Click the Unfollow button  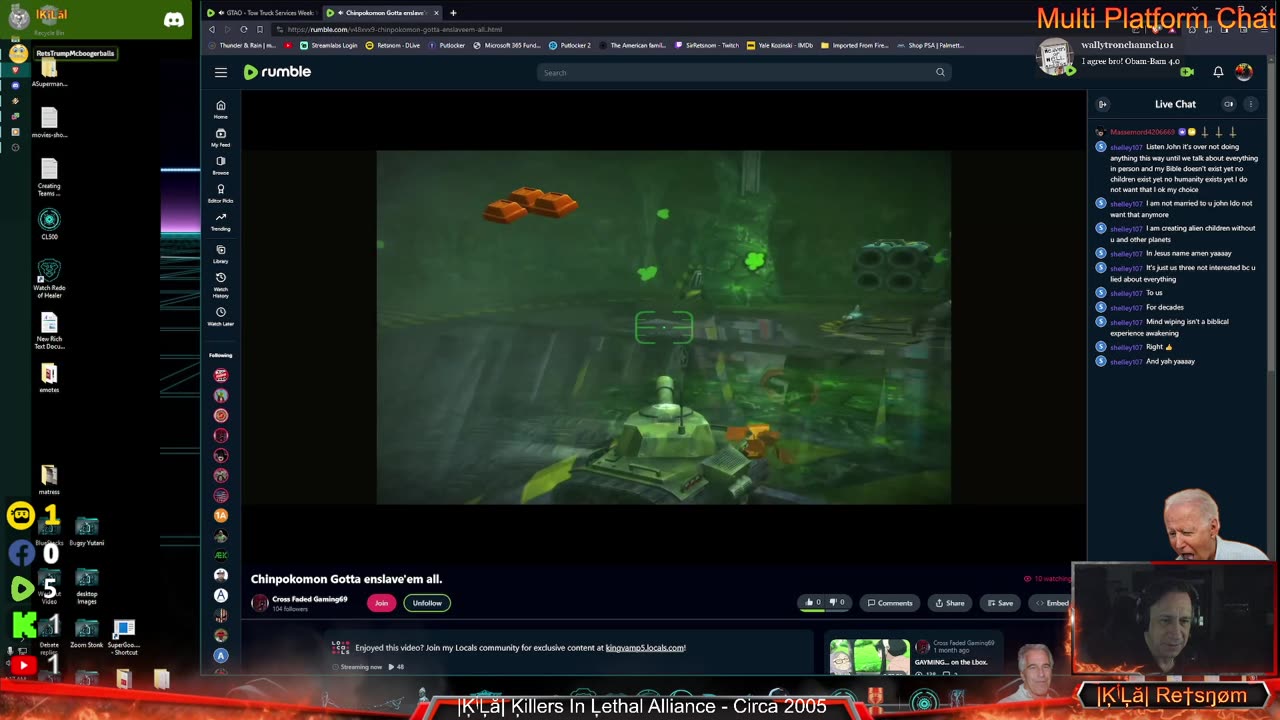click(427, 603)
